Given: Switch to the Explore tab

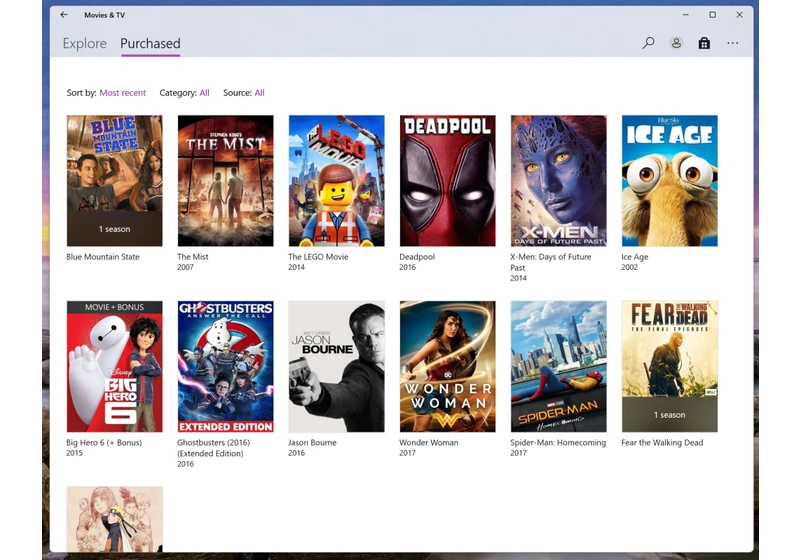Looking at the screenshot, I should tap(85, 43).
